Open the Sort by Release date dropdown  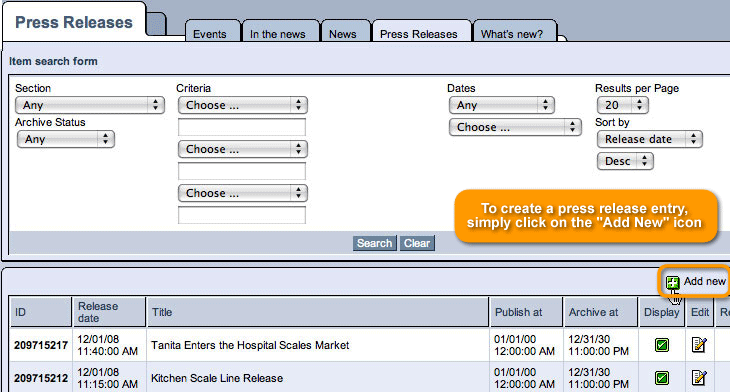coord(649,139)
